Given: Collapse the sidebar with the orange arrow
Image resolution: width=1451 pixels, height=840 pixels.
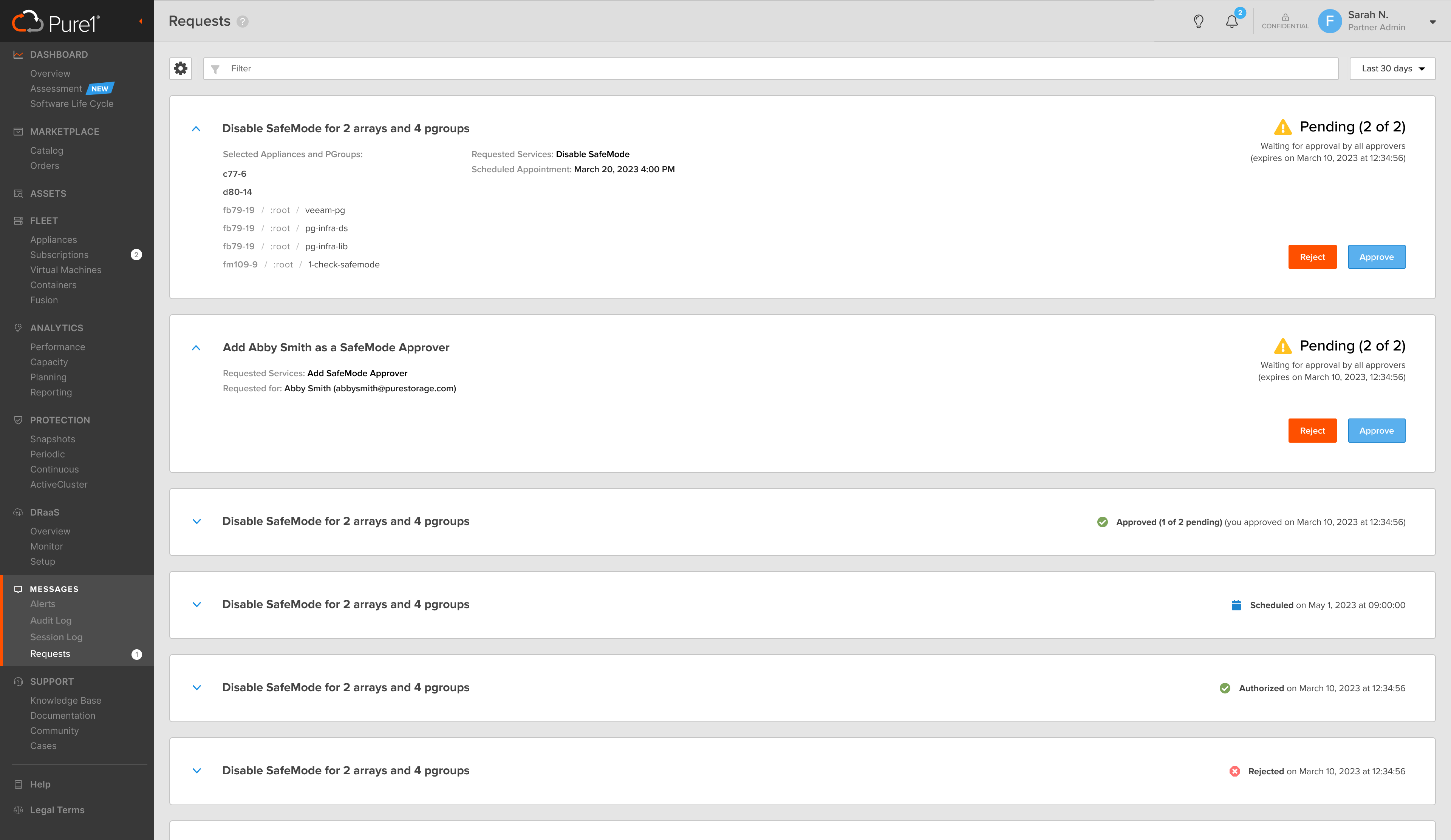Looking at the screenshot, I should pos(141,21).
